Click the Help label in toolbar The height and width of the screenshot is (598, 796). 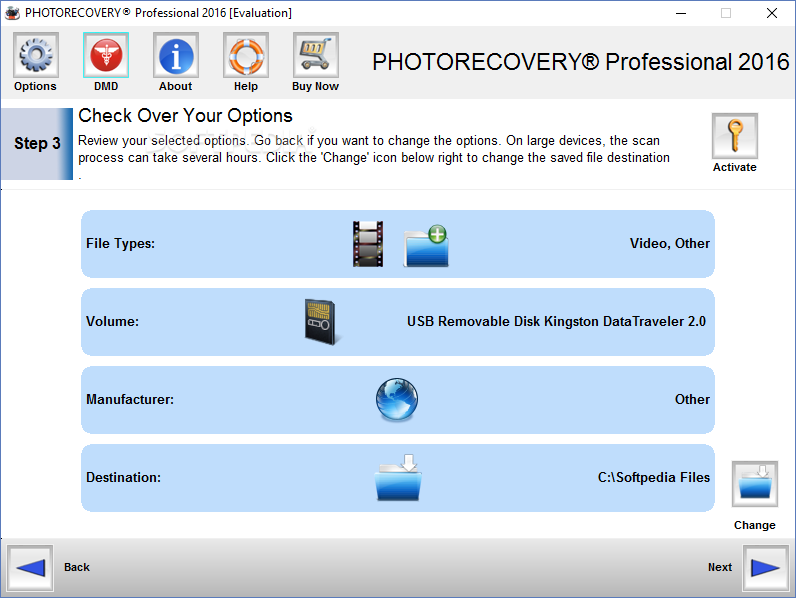tap(246, 86)
